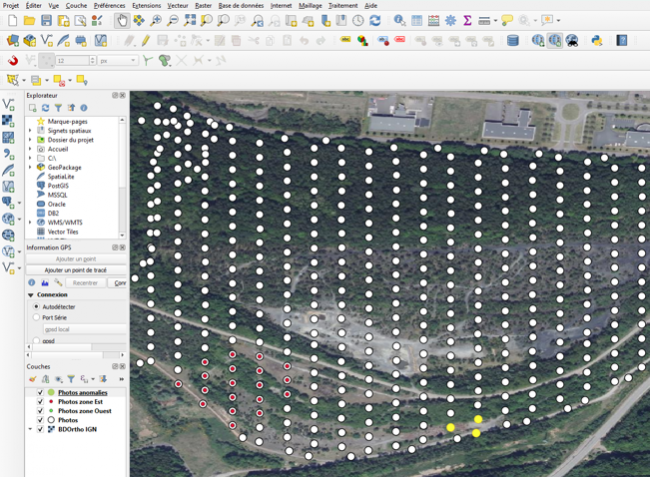Open the Projet menu
The height and width of the screenshot is (477, 650).
(x=11, y=5)
